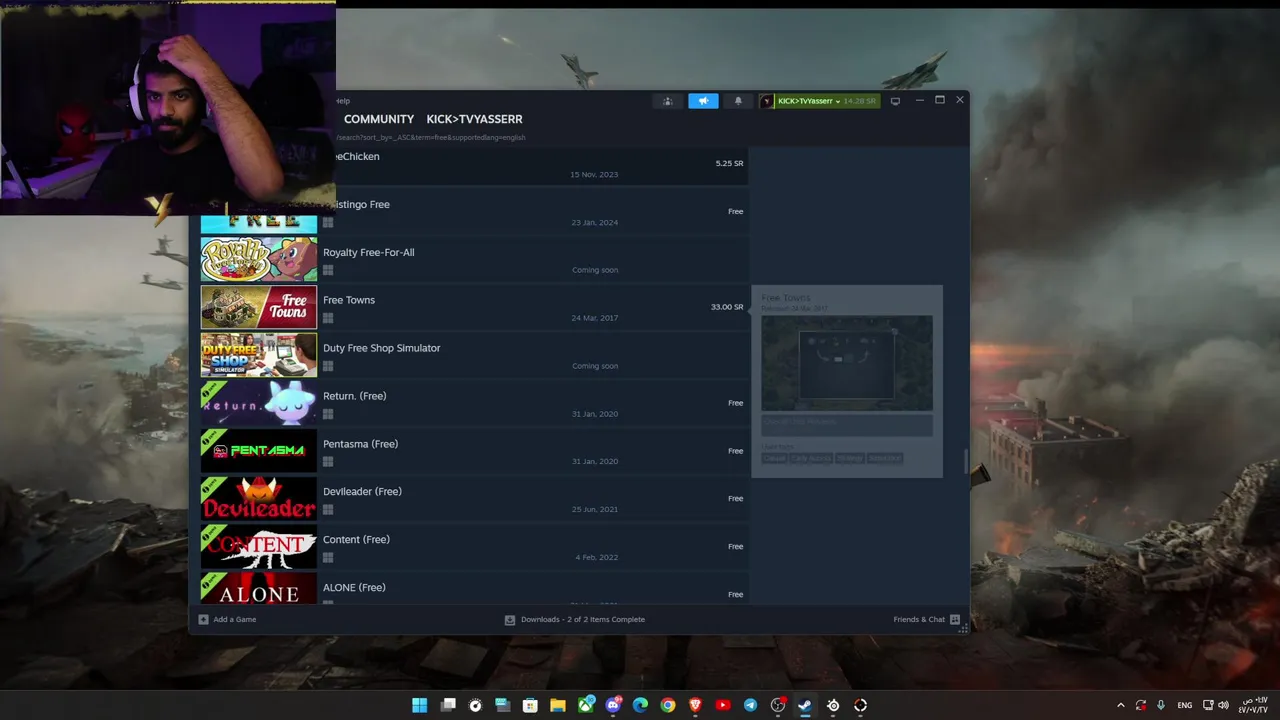Image resolution: width=1280 pixels, height=720 pixels.
Task: Click the search results scrollbar thumb
Action: point(965,461)
